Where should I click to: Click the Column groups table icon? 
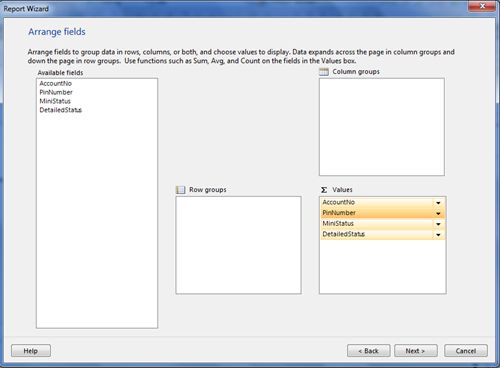324,72
